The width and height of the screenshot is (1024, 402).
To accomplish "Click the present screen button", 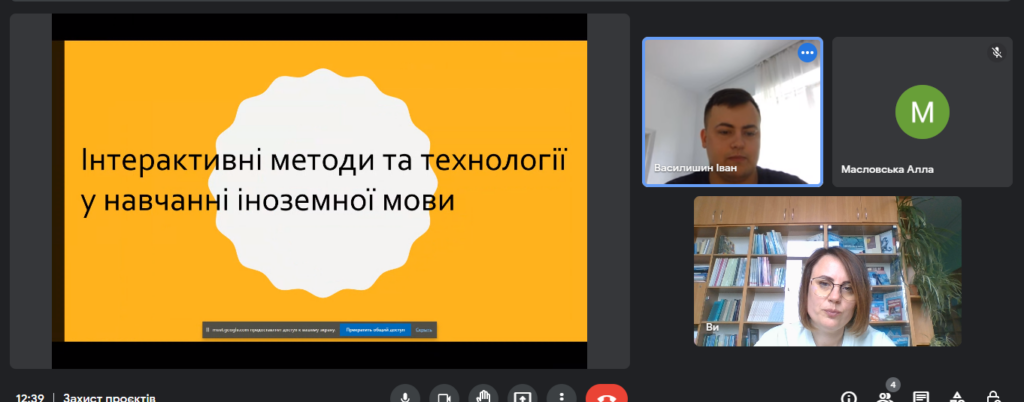I will [x=522, y=396].
